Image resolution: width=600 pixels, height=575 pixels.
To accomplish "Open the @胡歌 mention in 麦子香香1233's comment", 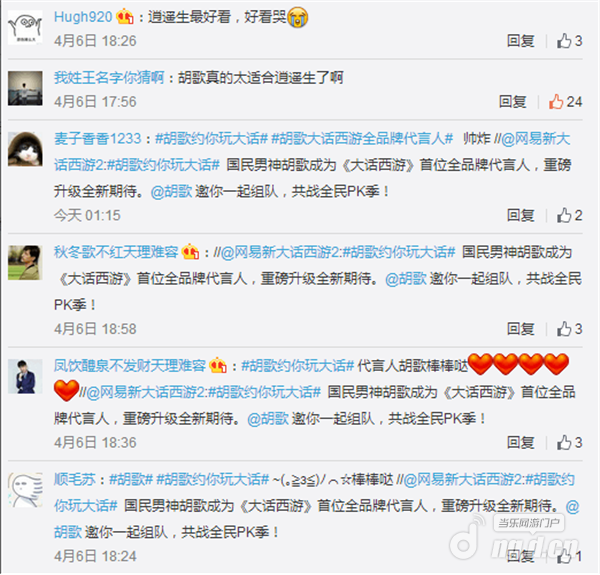I will click(171, 191).
